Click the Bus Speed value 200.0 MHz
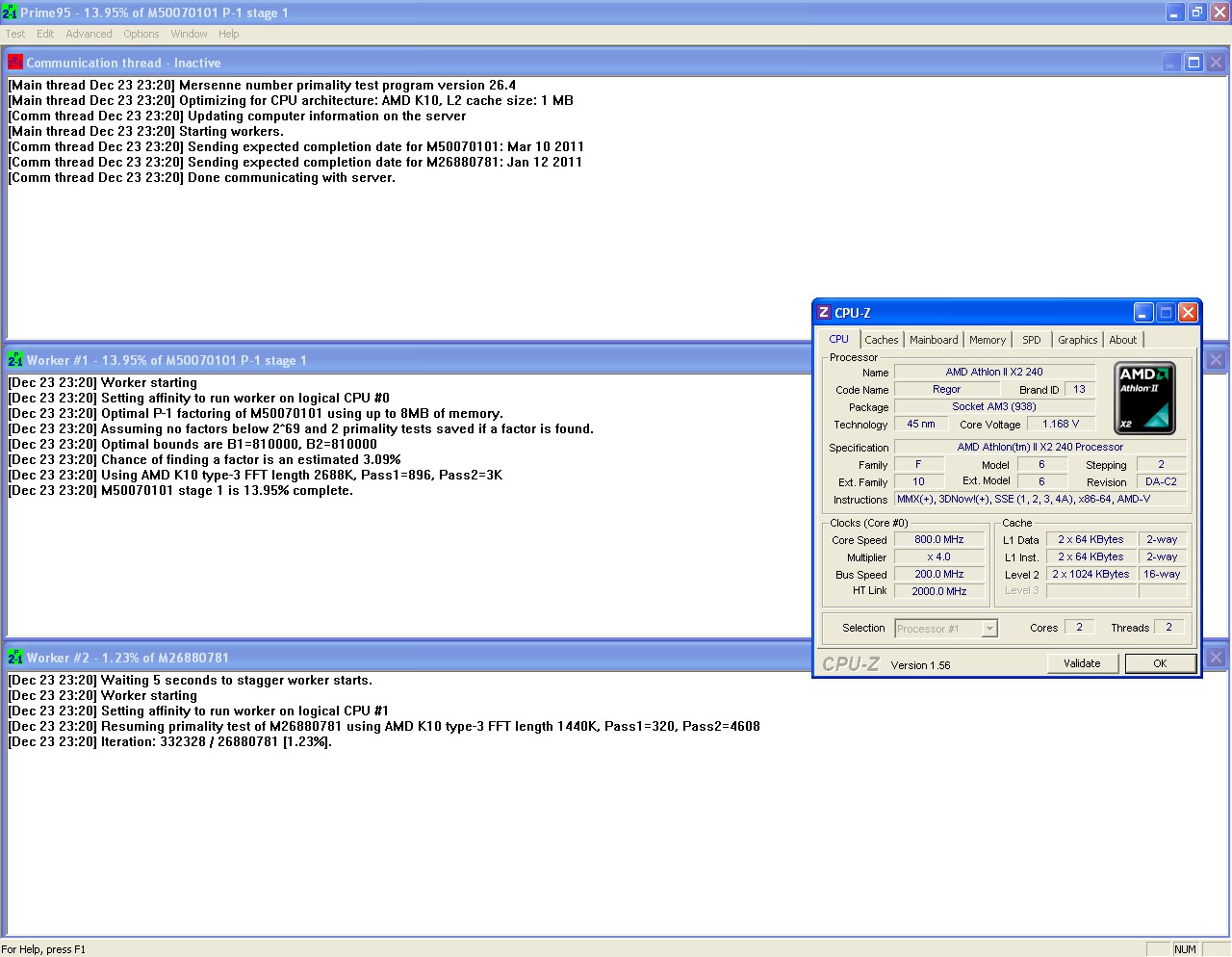The width and height of the screenshot is (1232, 957). pos(939,575)
